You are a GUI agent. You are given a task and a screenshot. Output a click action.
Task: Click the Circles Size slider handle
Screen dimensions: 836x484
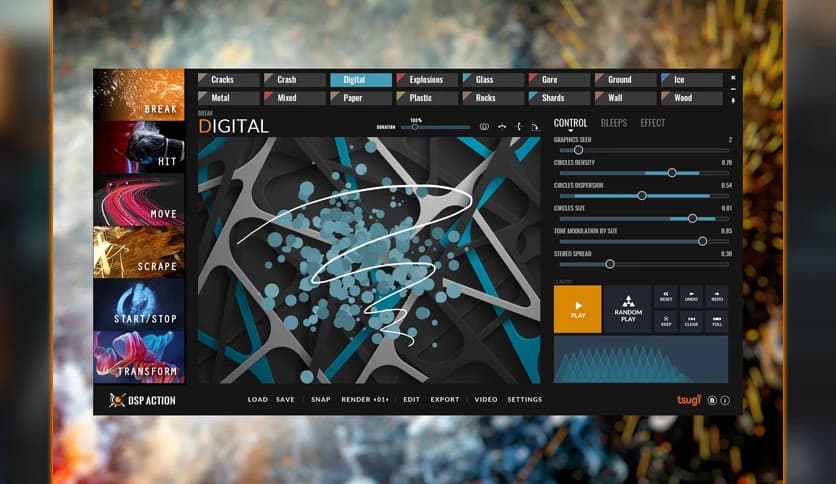(692, 219)
